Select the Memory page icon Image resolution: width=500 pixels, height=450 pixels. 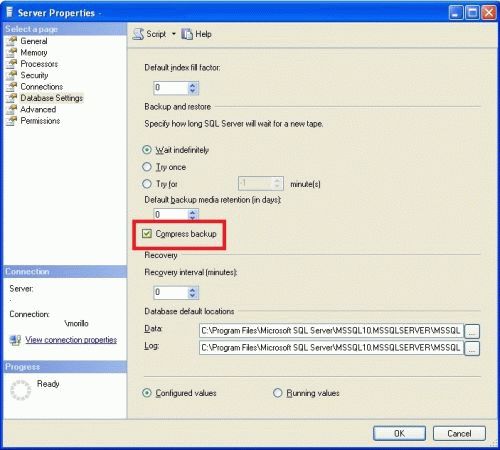(x=12, y=52)
